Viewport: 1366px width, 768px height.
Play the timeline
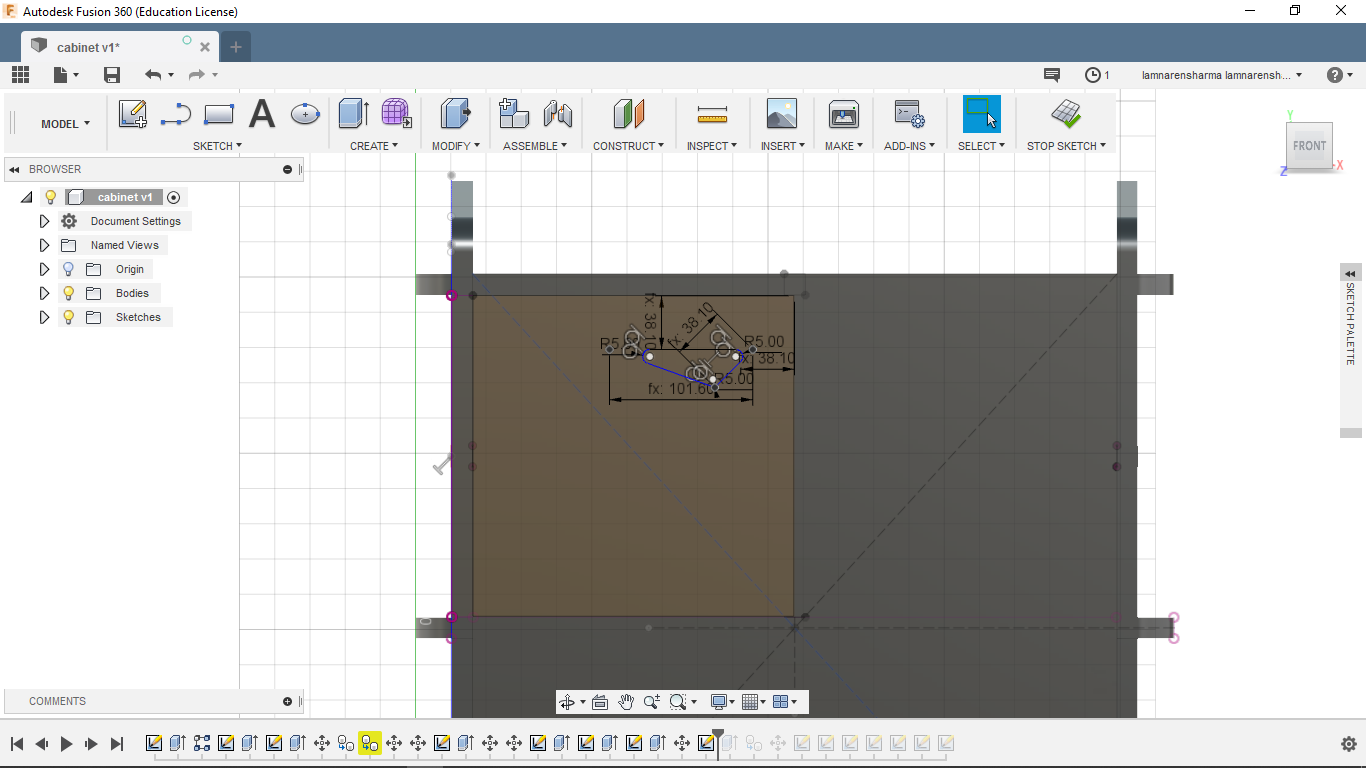pyautogui.click(x=67, y=743)
